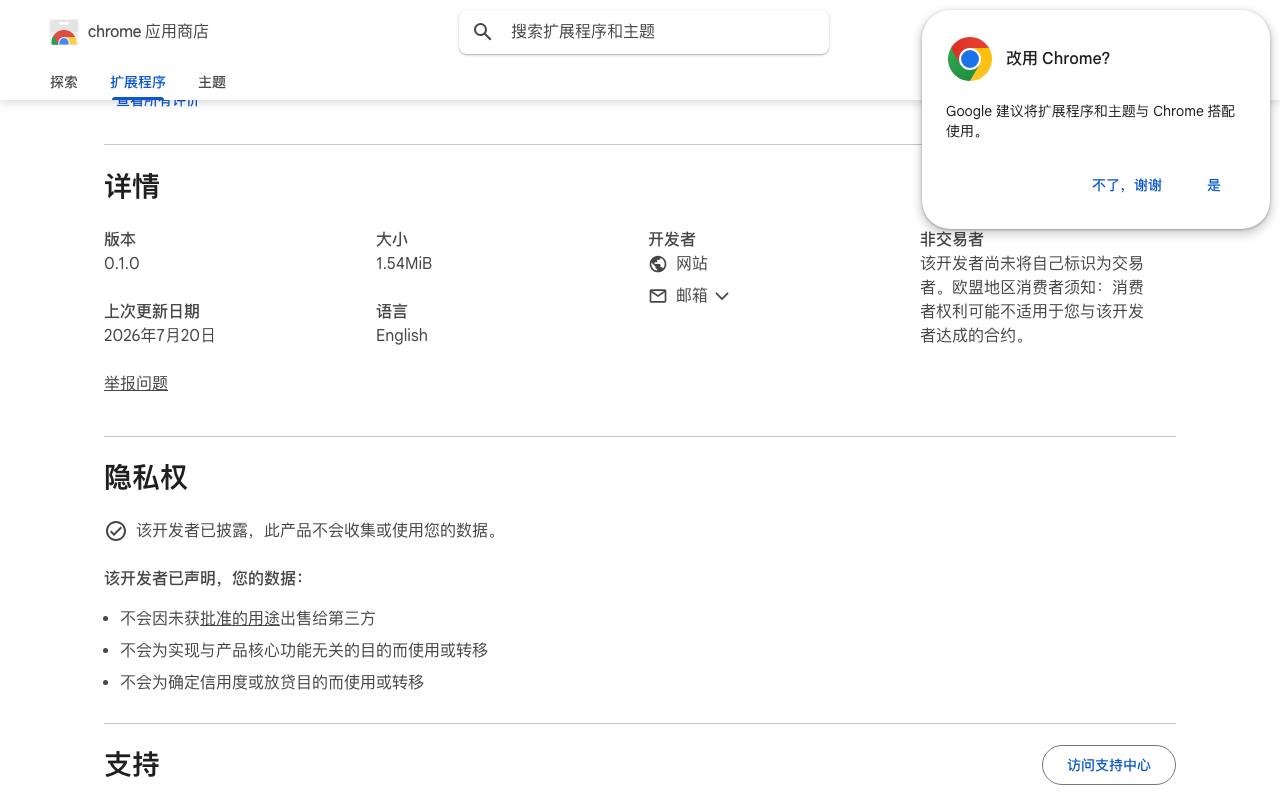
Task: Visit the developer 网站 link
Action: click(692, 264)
